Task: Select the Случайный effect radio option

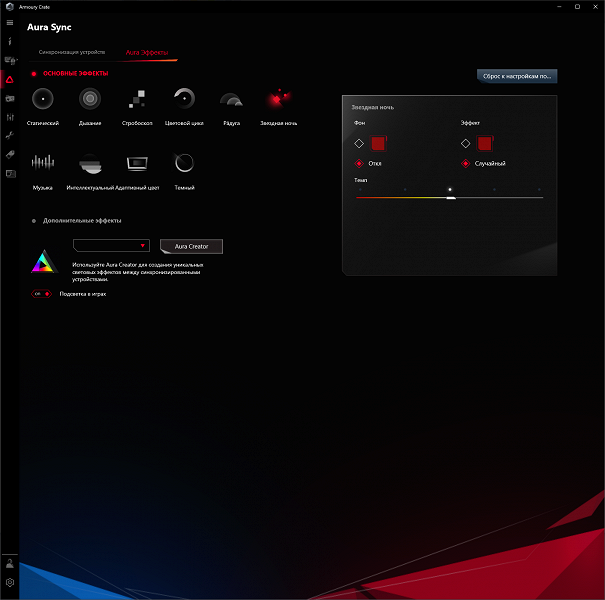Action: 465,164
